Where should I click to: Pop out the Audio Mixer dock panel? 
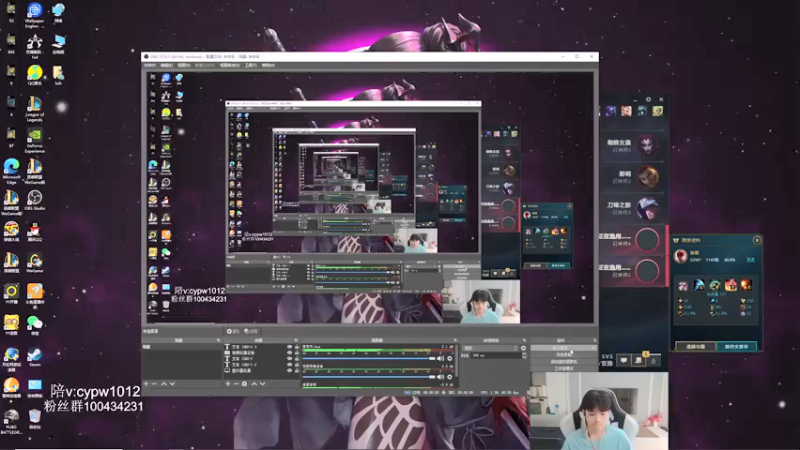pyautogui.click(x=455, y=340)
